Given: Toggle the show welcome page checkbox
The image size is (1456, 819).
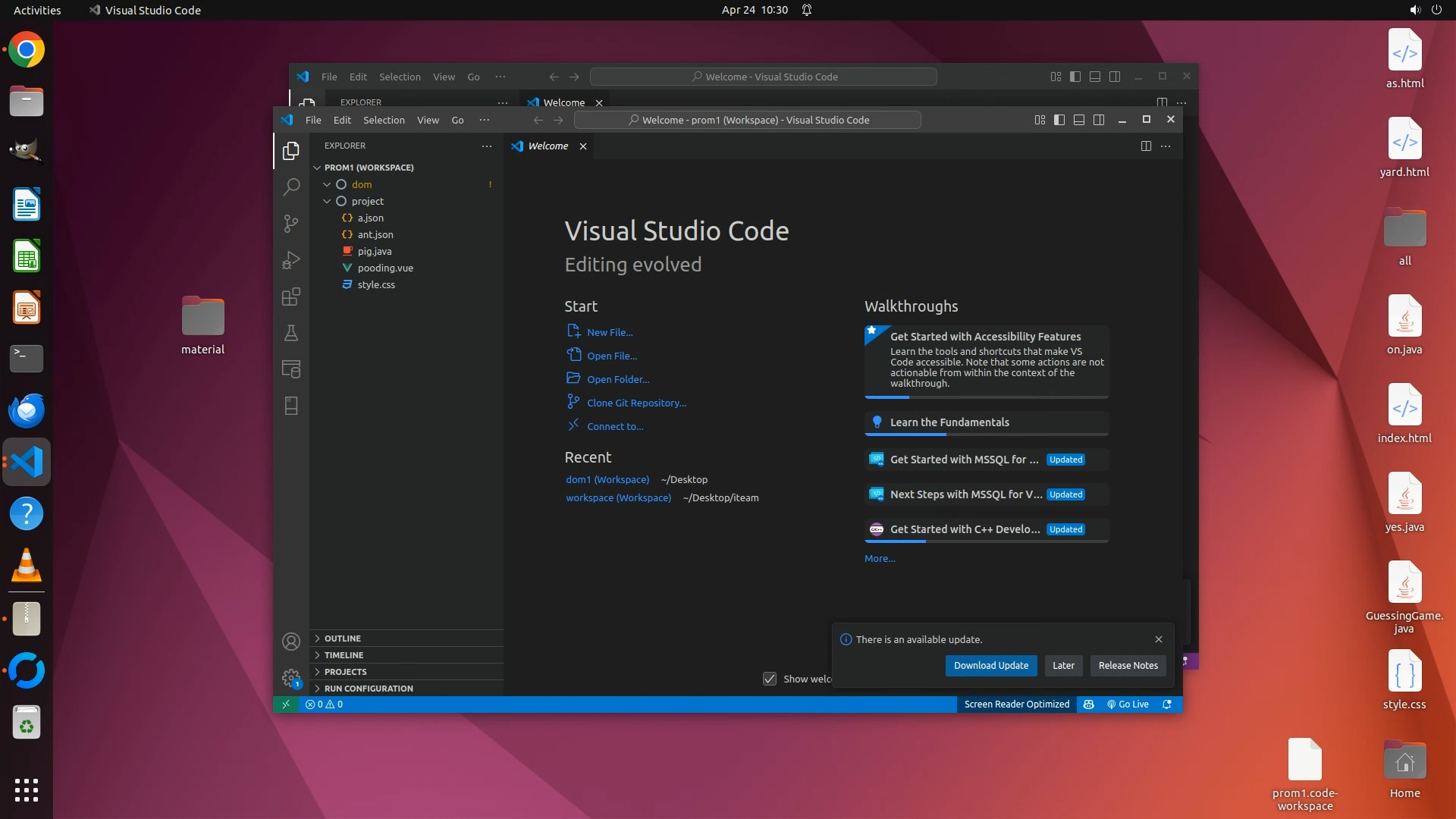Looking at the screenshot, I should [770, 679].
